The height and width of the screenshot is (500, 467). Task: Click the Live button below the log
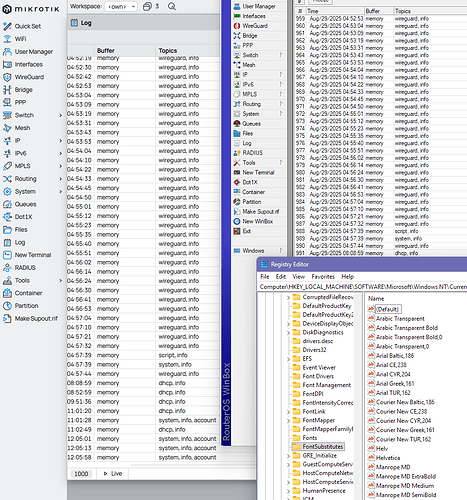(113, 474)
